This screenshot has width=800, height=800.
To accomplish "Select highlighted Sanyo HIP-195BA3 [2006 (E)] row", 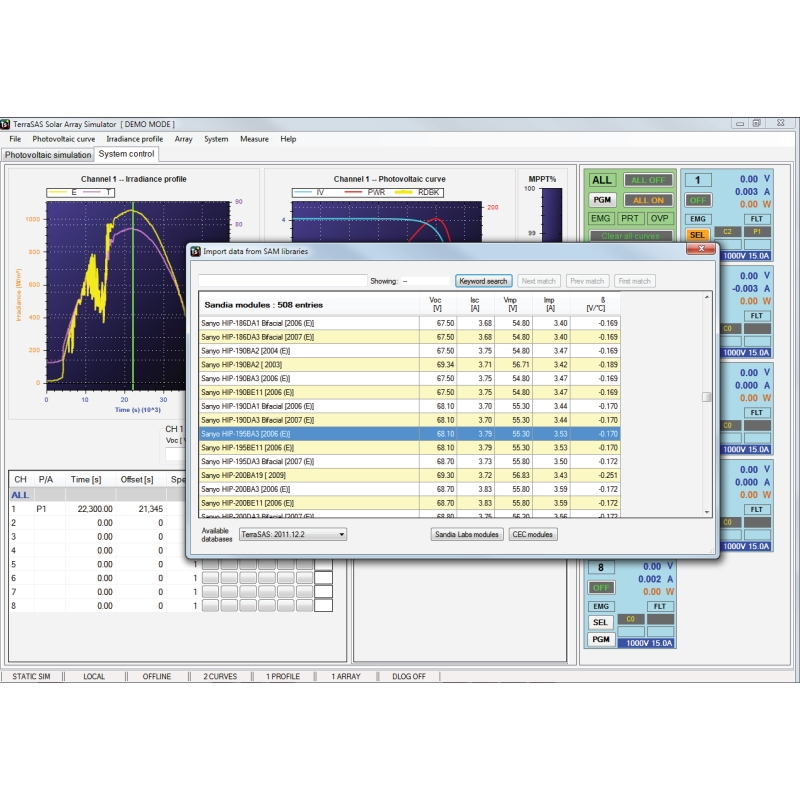I will pos(409,434).
